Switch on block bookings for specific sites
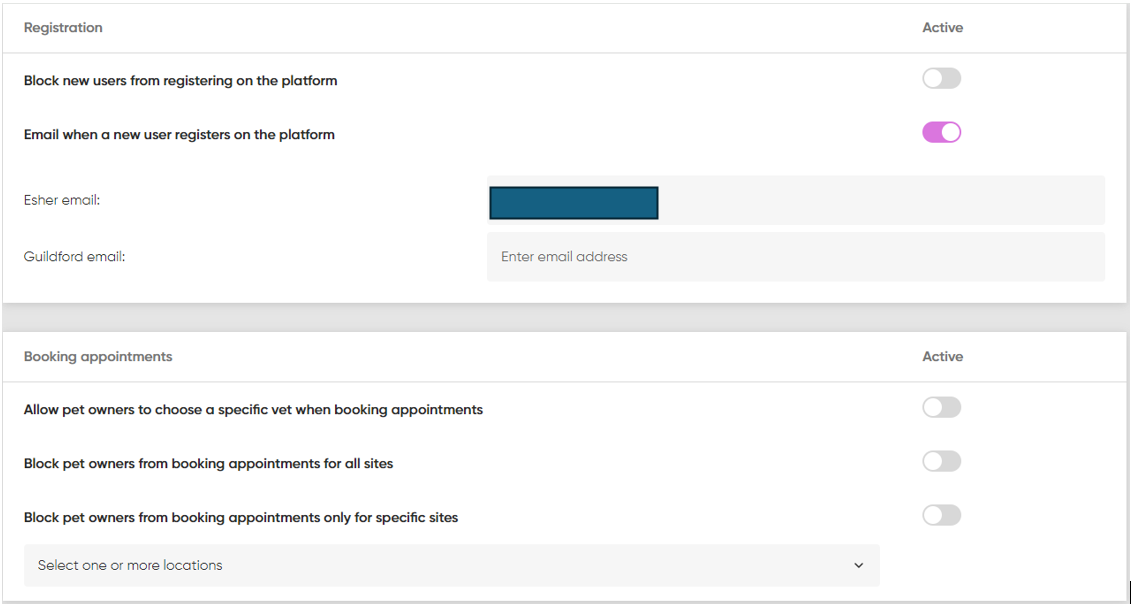The width and height of the screenshot is (1131, 604). point(941,515)
